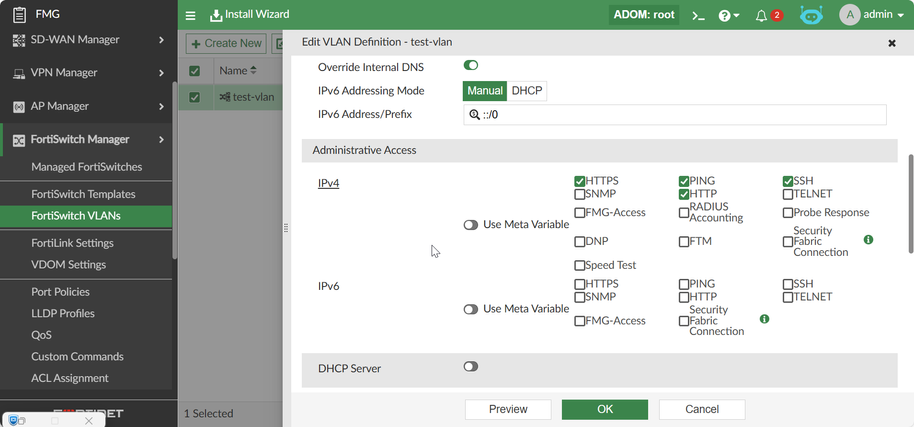Uncheck the IPv4 HTTPS checkbox
This screenshot has width=914, height=427.
point(580,181)
